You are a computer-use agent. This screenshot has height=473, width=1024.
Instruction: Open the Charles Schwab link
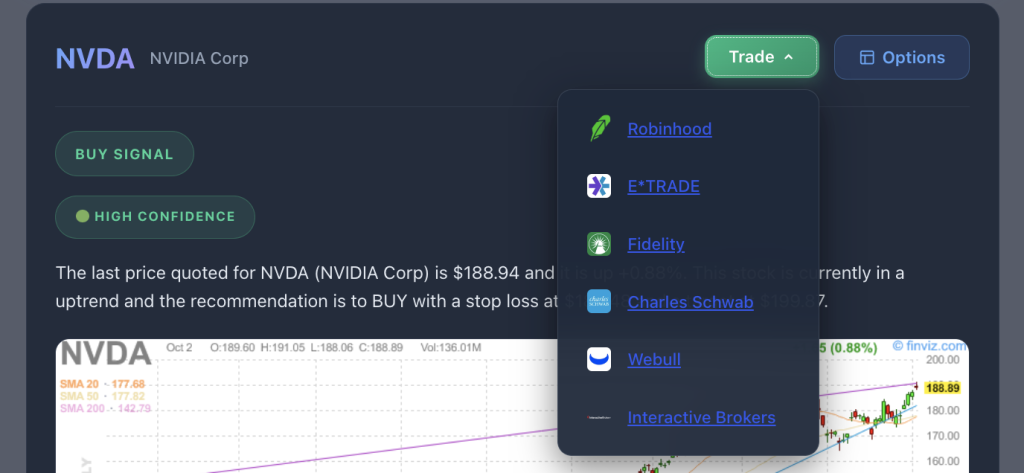690,302
